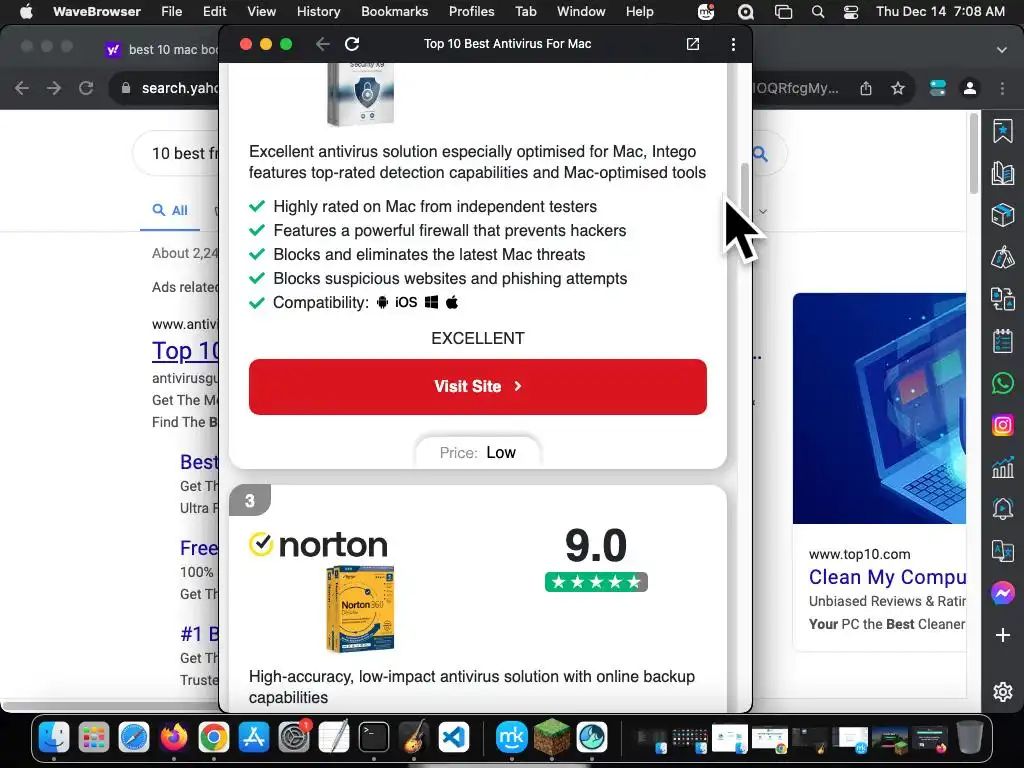Add a sidebar app with plus icon

click(x=1002, y=635)
